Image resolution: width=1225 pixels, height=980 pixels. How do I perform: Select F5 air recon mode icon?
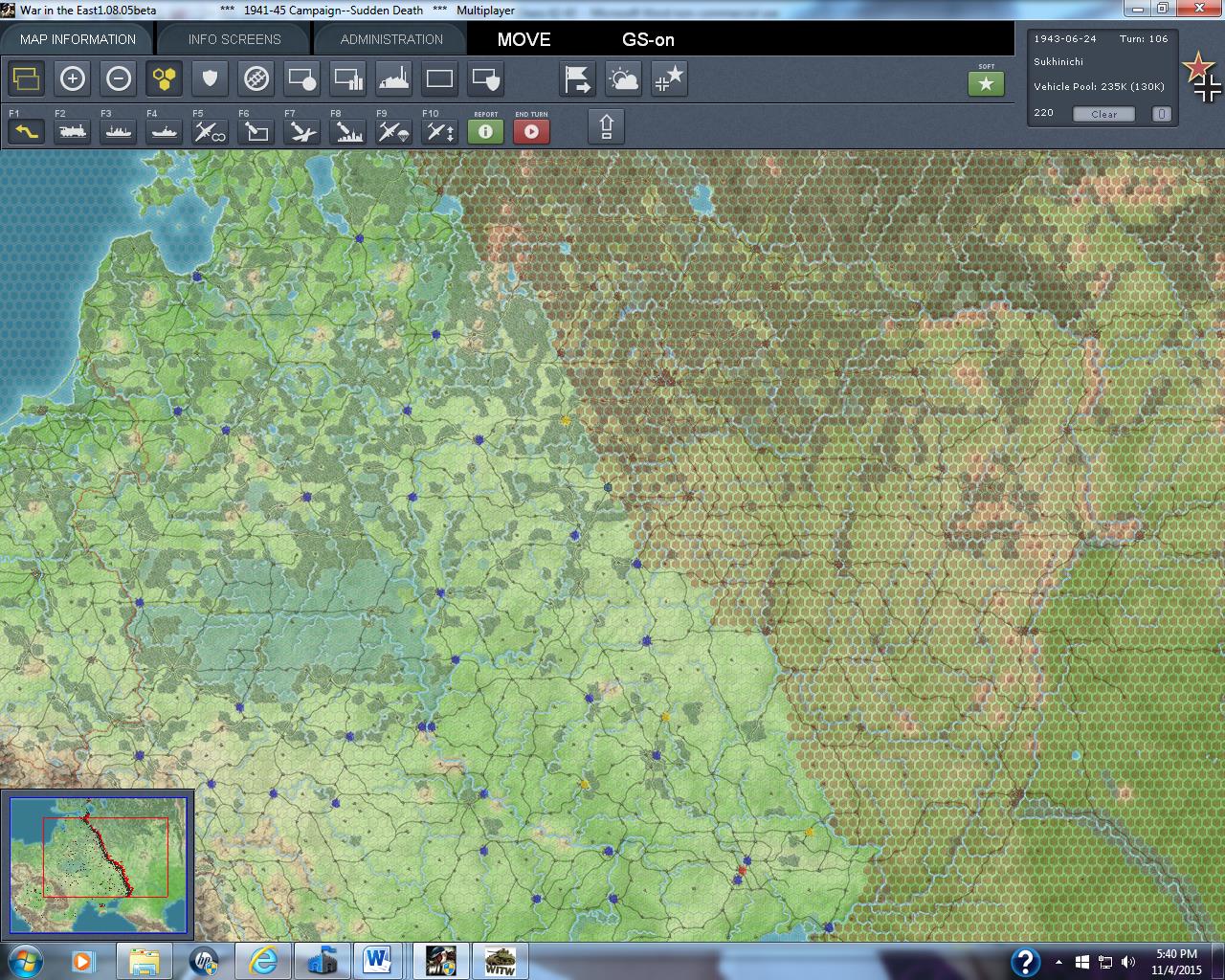point(211,130)
